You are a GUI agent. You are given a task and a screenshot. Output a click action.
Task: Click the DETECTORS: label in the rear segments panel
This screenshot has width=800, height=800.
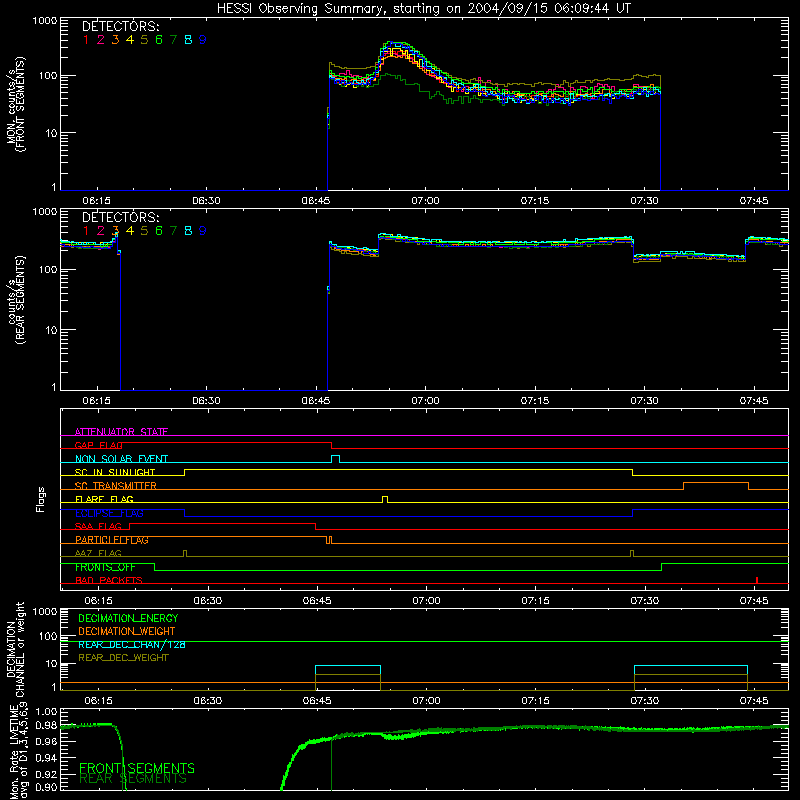tap(120, 218)
